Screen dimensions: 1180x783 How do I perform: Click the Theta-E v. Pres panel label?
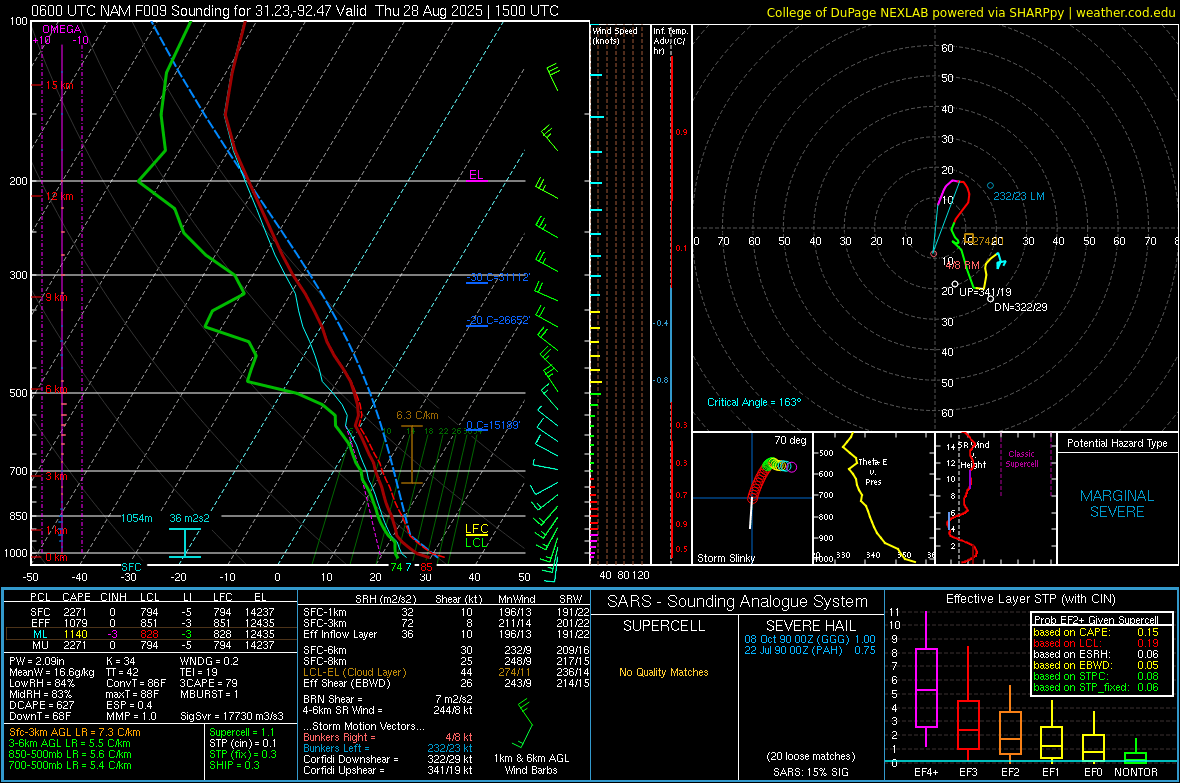[x=873, y=471]
